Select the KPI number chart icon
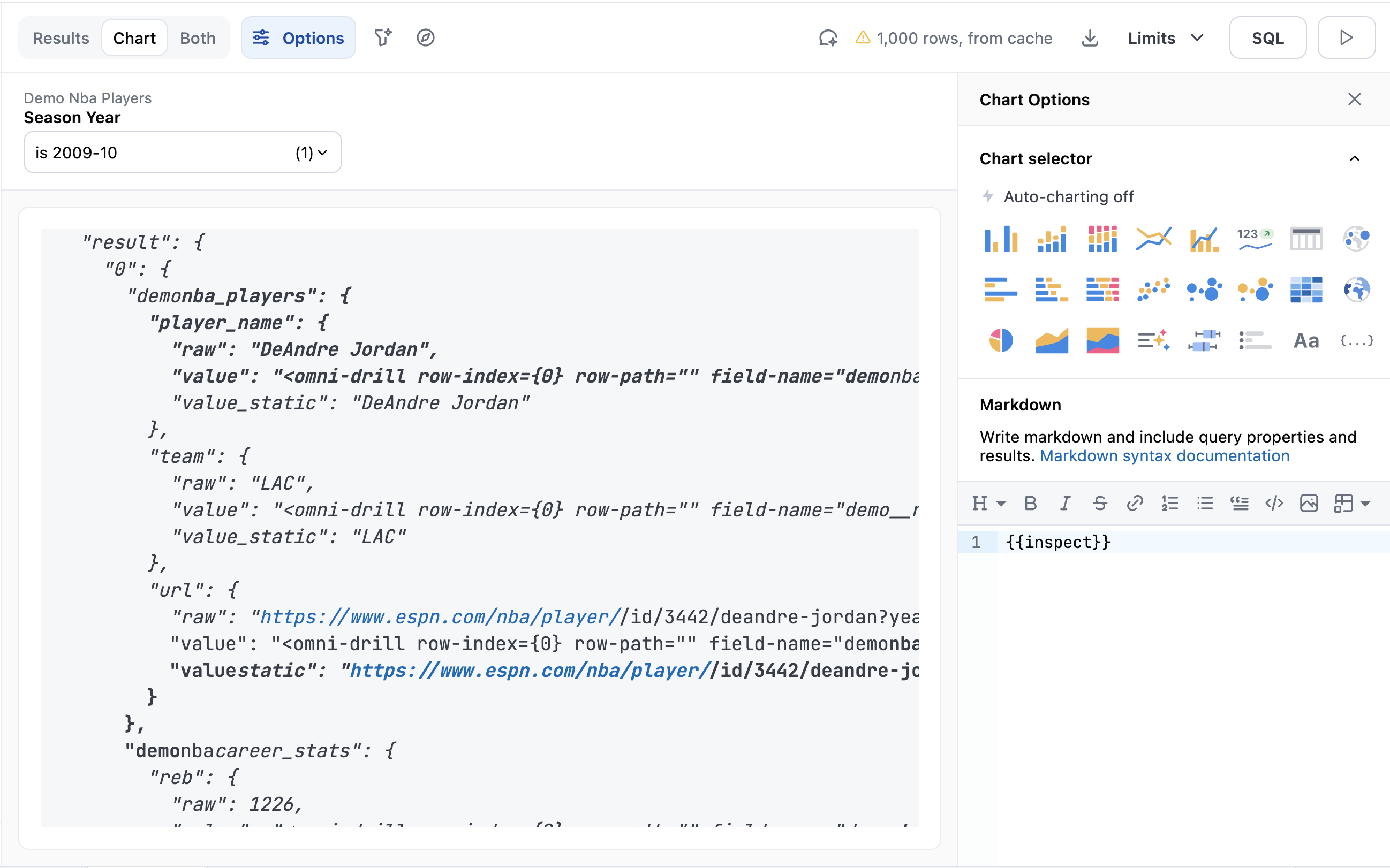The width and height of the screenshot is (1390, 868). [x=1255, y=239]
